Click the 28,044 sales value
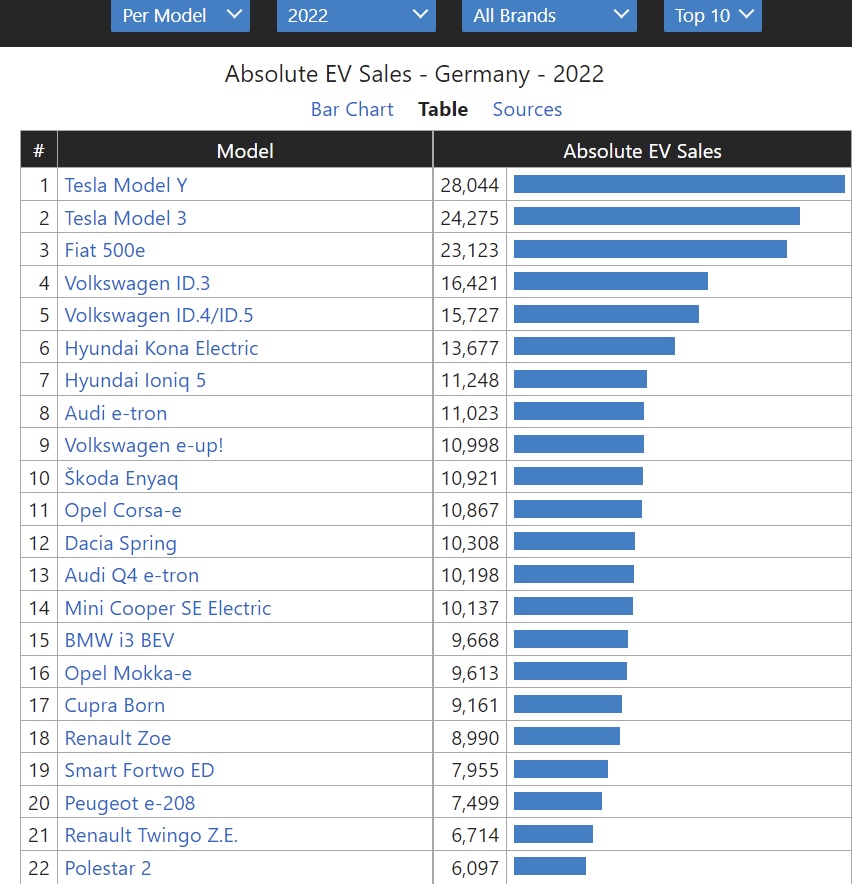Screen dimensions: 852x884 click(470, 185)
